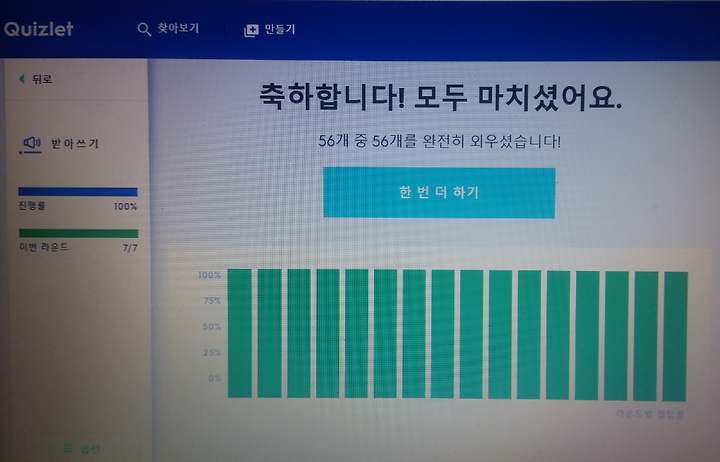Open 옵션 options link

coord(90,449)
